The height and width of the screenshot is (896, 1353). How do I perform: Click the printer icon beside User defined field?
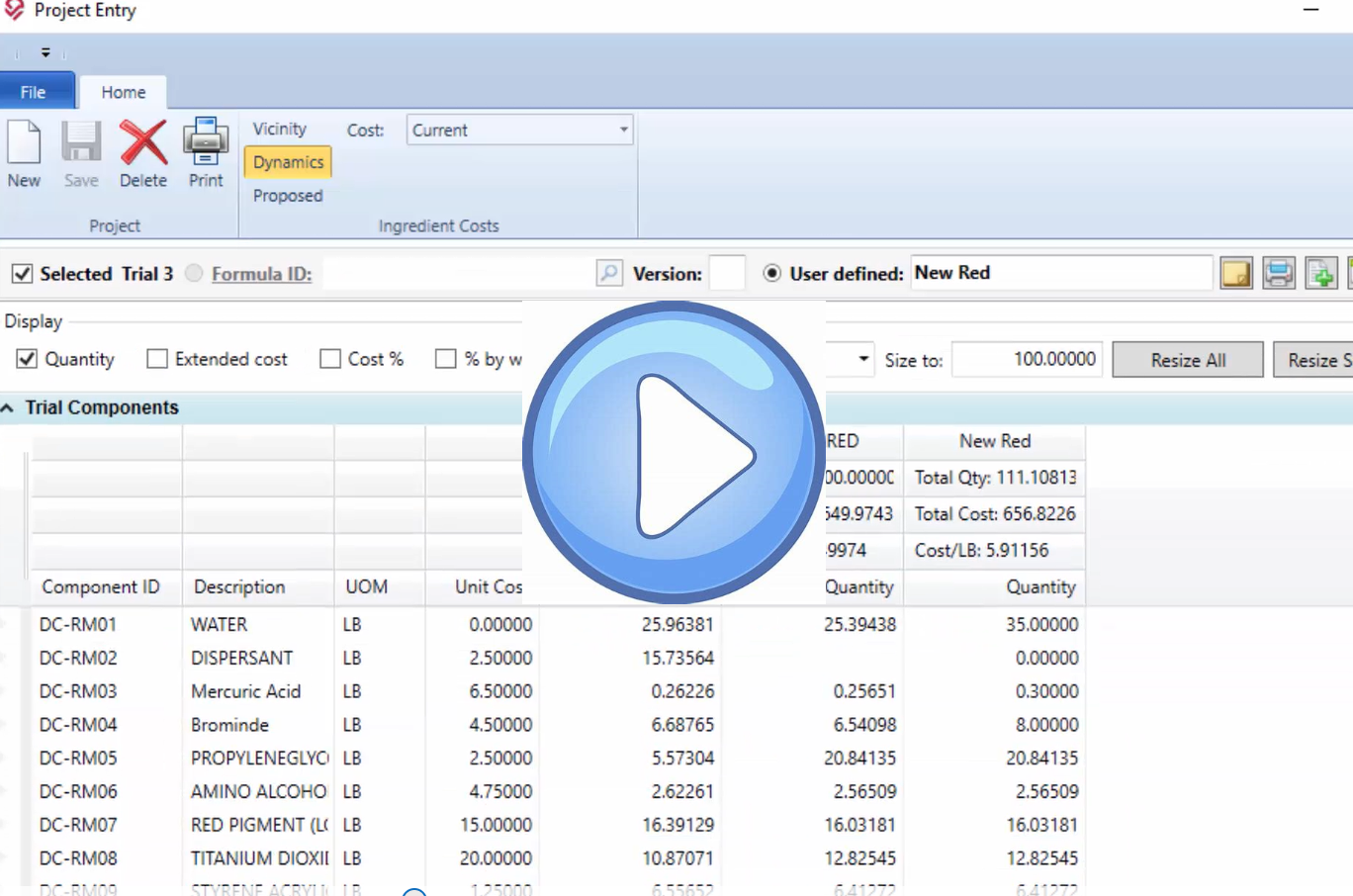coord(1279,273)
